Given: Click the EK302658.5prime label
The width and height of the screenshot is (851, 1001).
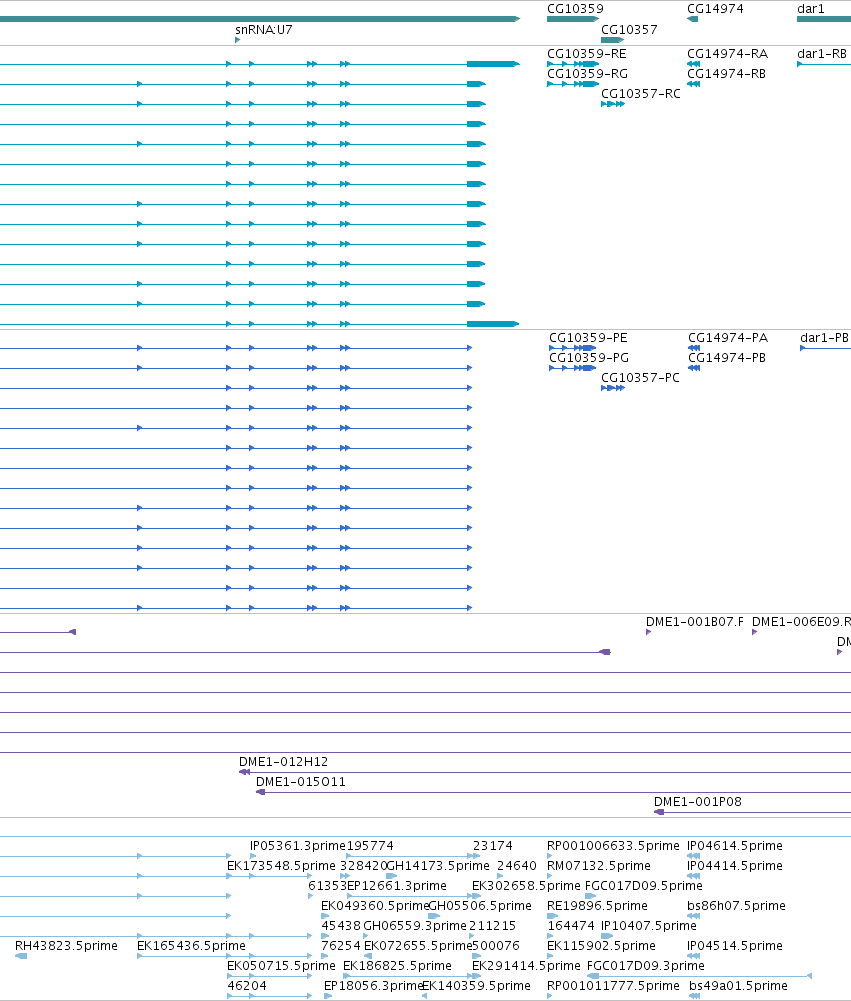Looking at the screenshot, I should coord(526,886).
